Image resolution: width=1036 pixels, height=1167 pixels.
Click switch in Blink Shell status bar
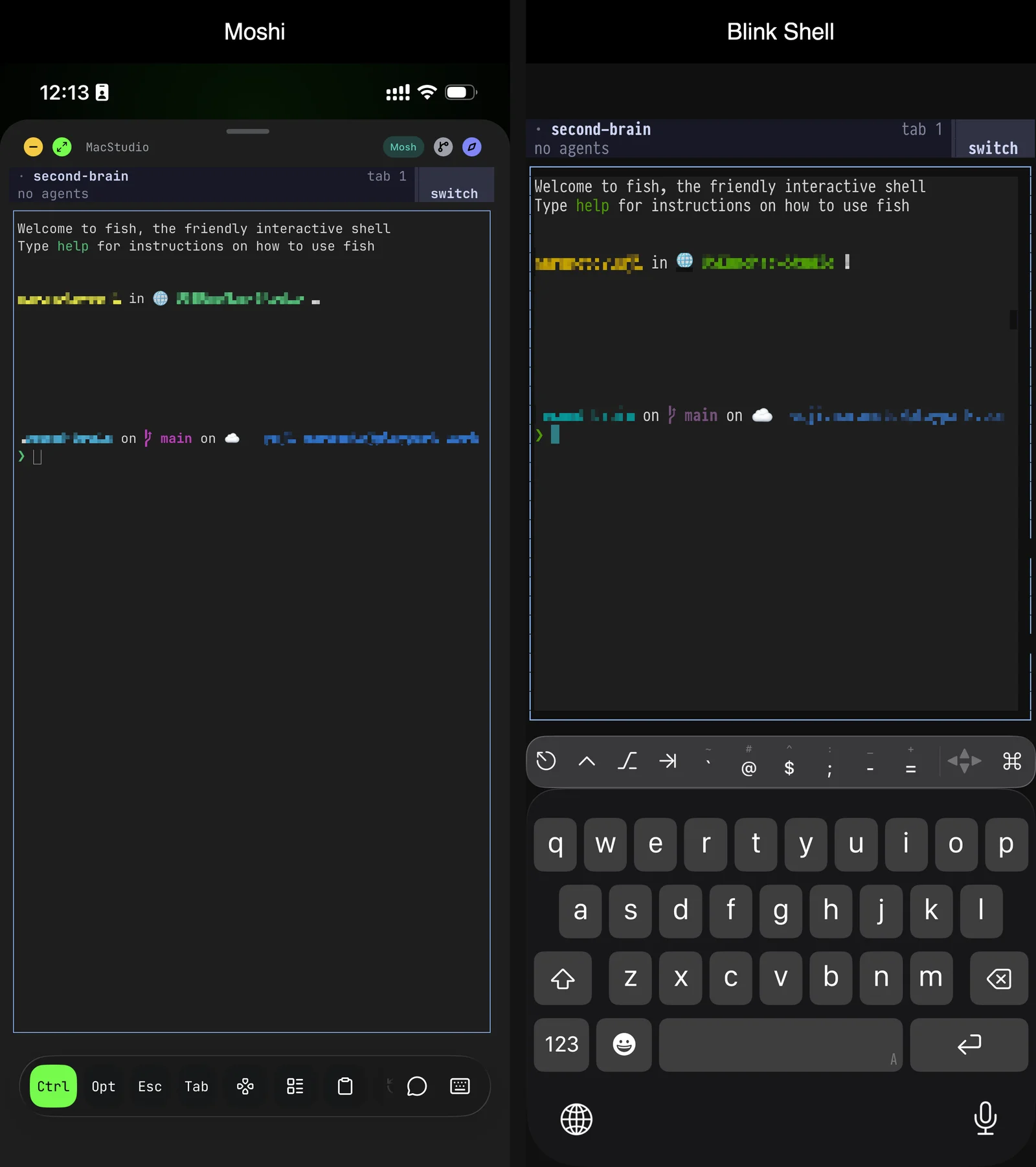tap(993, 148)
